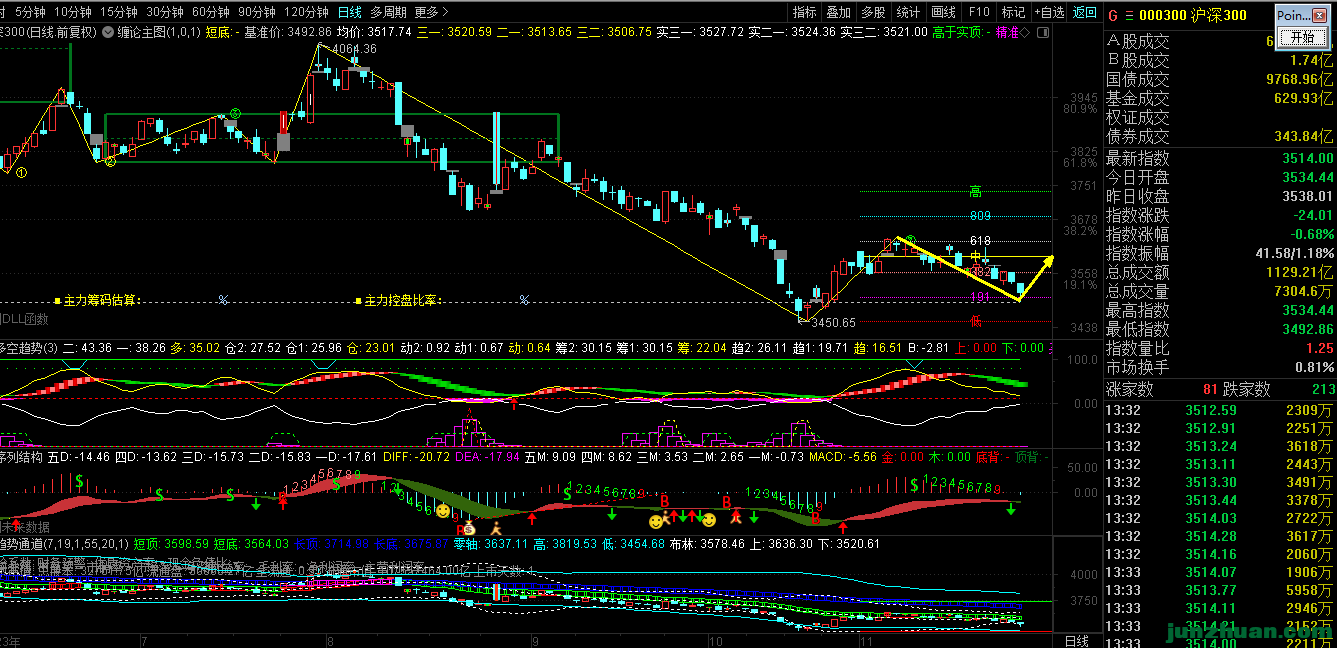Click the 叠加 overlay button

click(x=838, y=12)
